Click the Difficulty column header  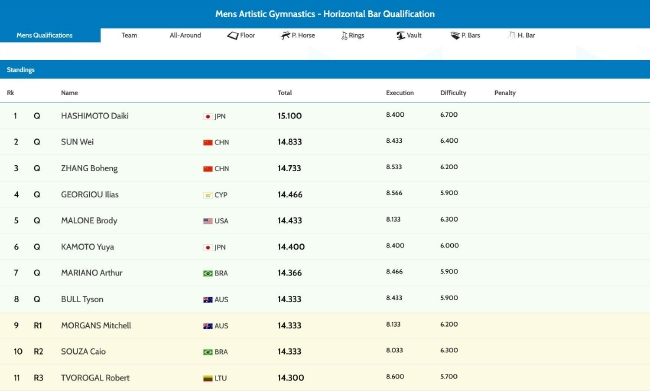(453, 92)
